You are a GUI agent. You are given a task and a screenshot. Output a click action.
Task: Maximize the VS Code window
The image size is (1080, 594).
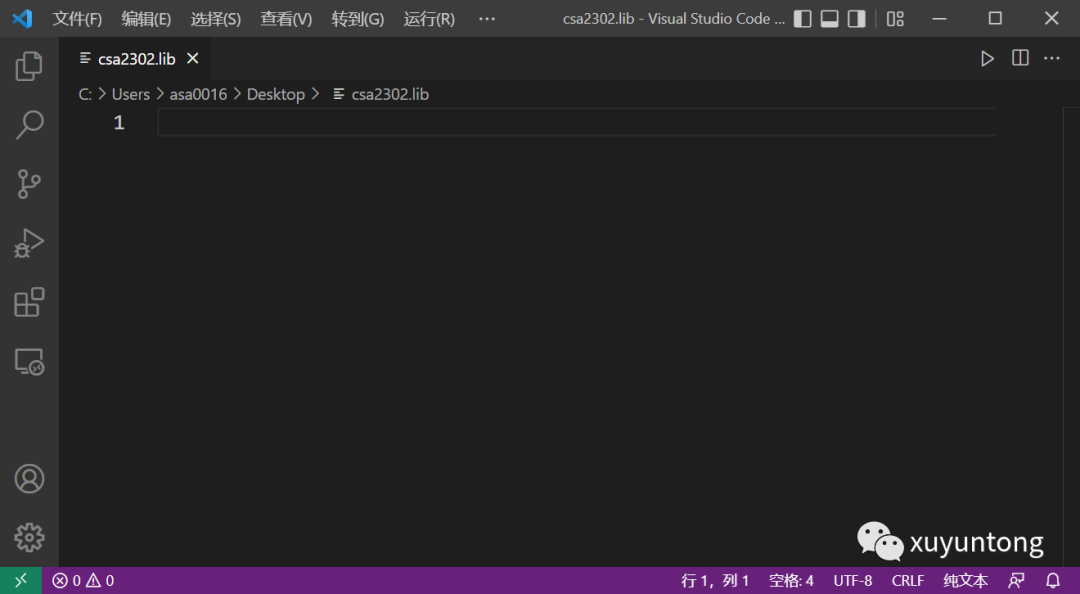pos(995,19)
